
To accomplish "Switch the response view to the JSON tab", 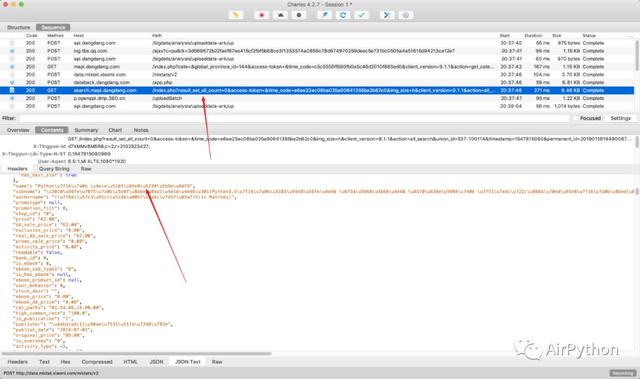I will click(156, 362).
